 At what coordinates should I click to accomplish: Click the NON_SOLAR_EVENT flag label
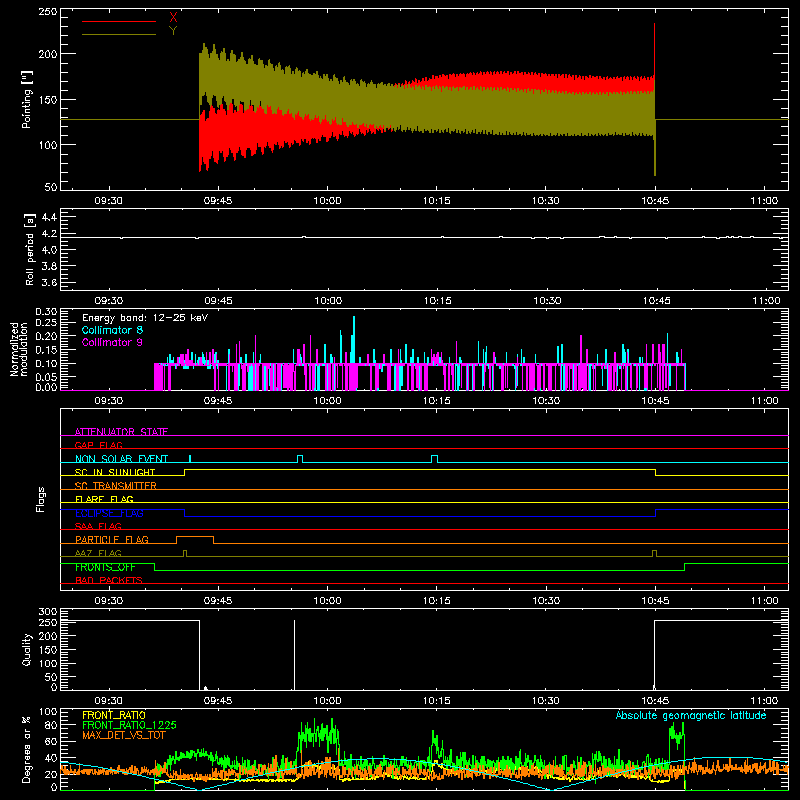(121, 459)
